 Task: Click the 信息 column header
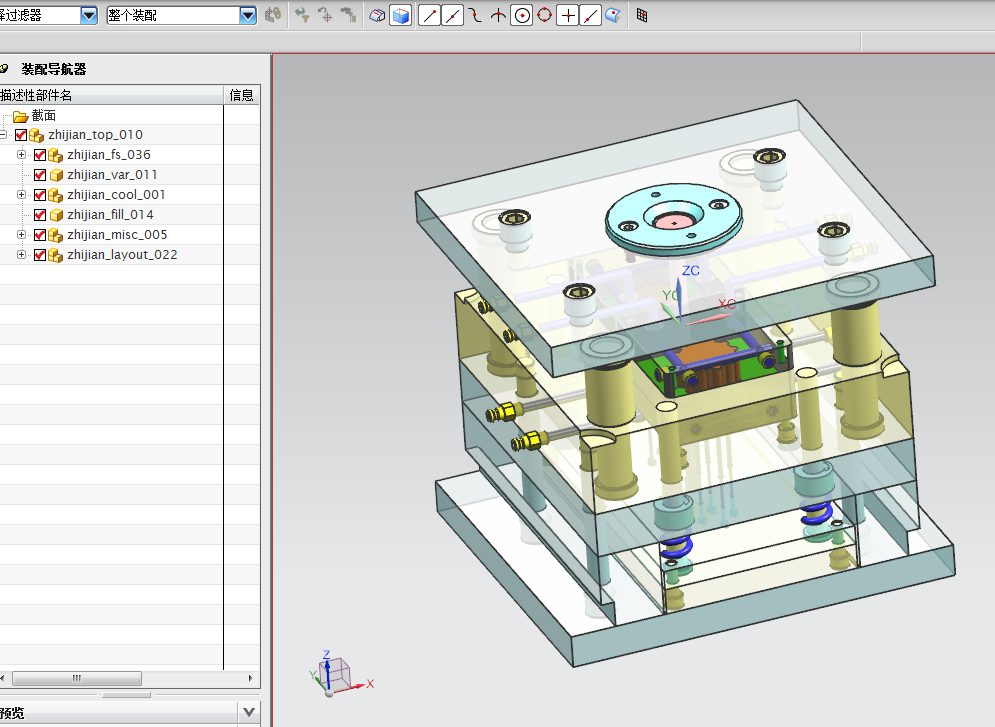coord(241,95)
